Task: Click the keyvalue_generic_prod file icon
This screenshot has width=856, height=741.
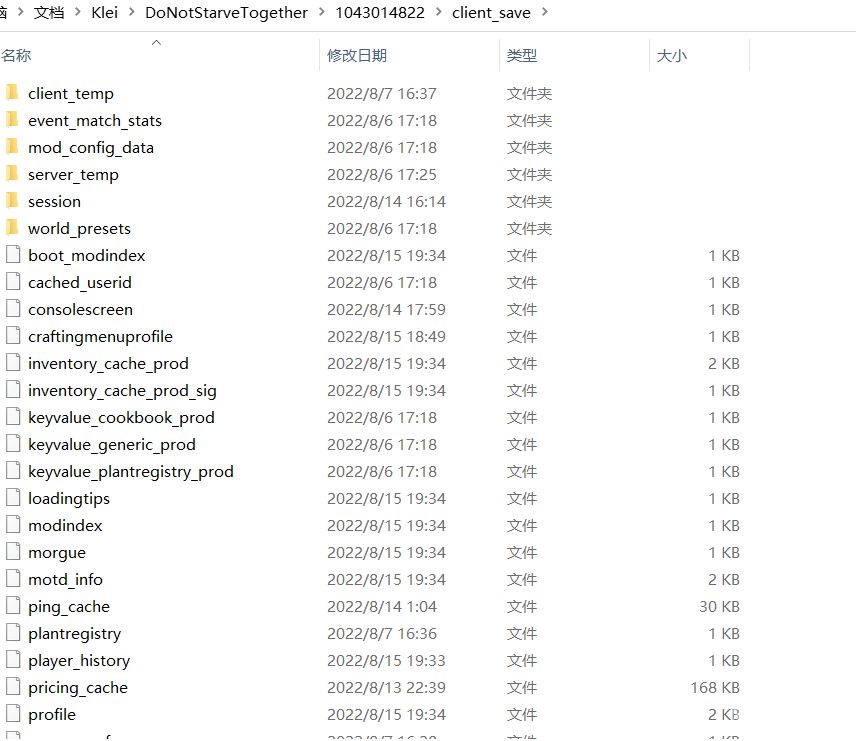Action: pyautogui.click(x=13, y=444)
